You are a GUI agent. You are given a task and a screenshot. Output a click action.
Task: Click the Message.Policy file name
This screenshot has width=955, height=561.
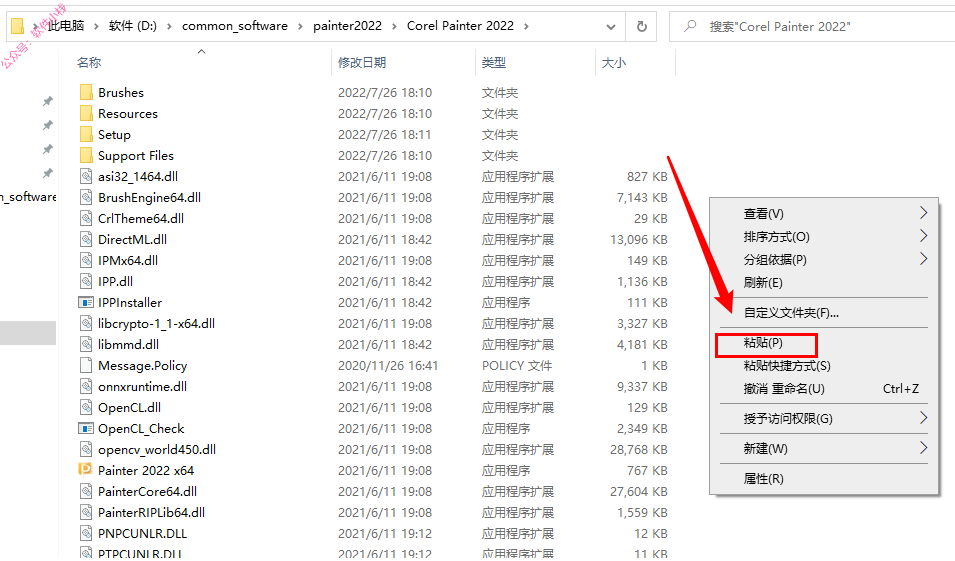click(x=143, y=366)
